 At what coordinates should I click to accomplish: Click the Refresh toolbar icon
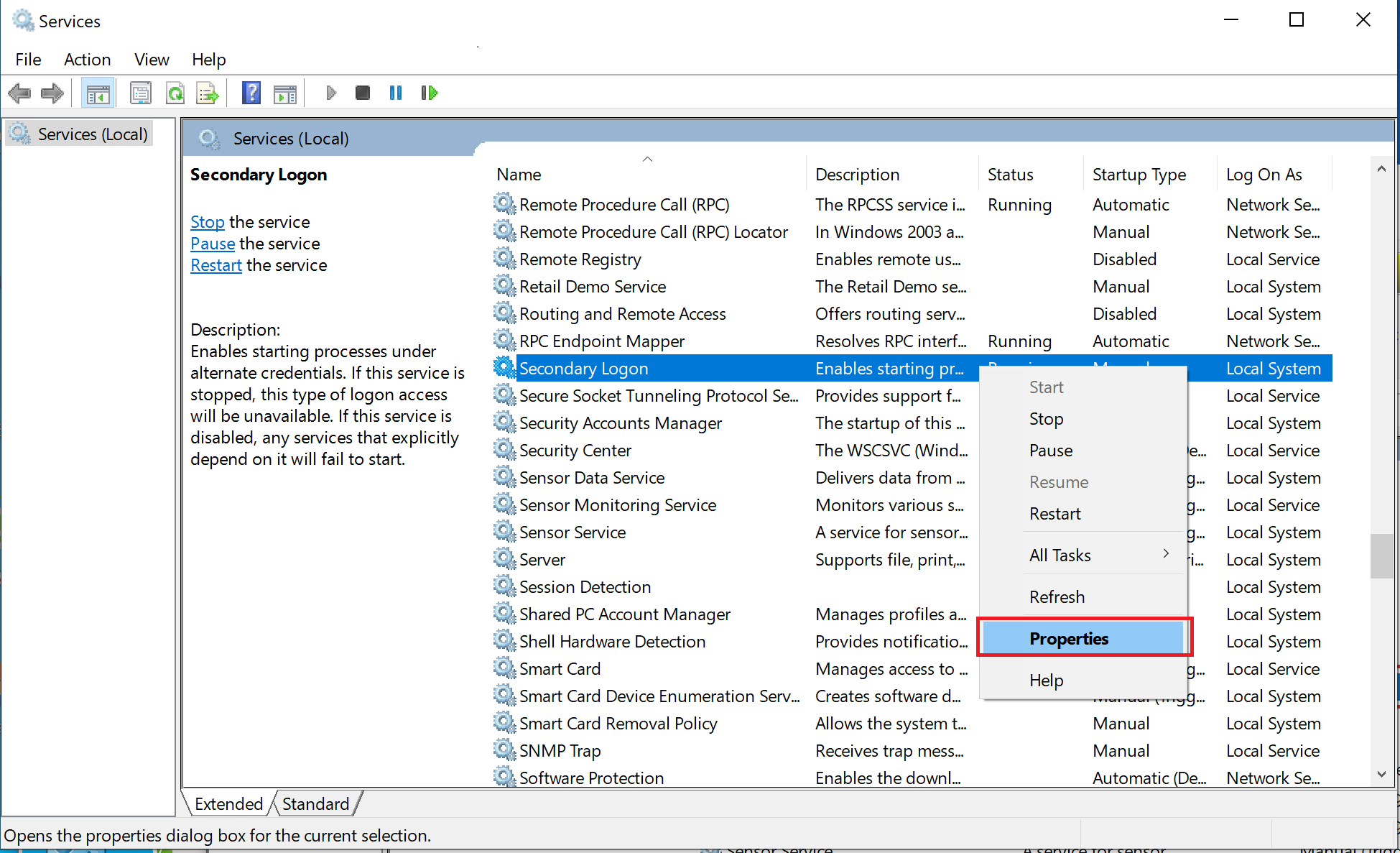(175, 93)
